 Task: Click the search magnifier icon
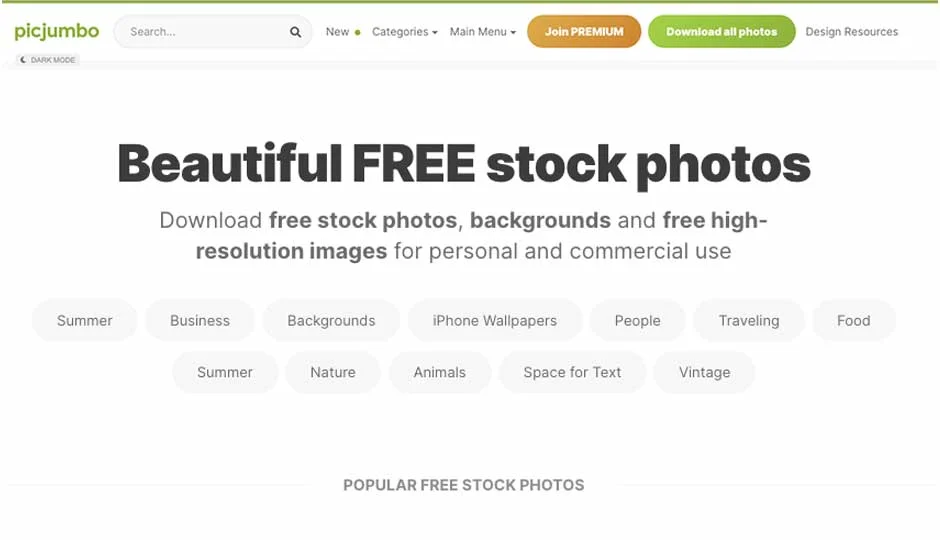(295, 32)
